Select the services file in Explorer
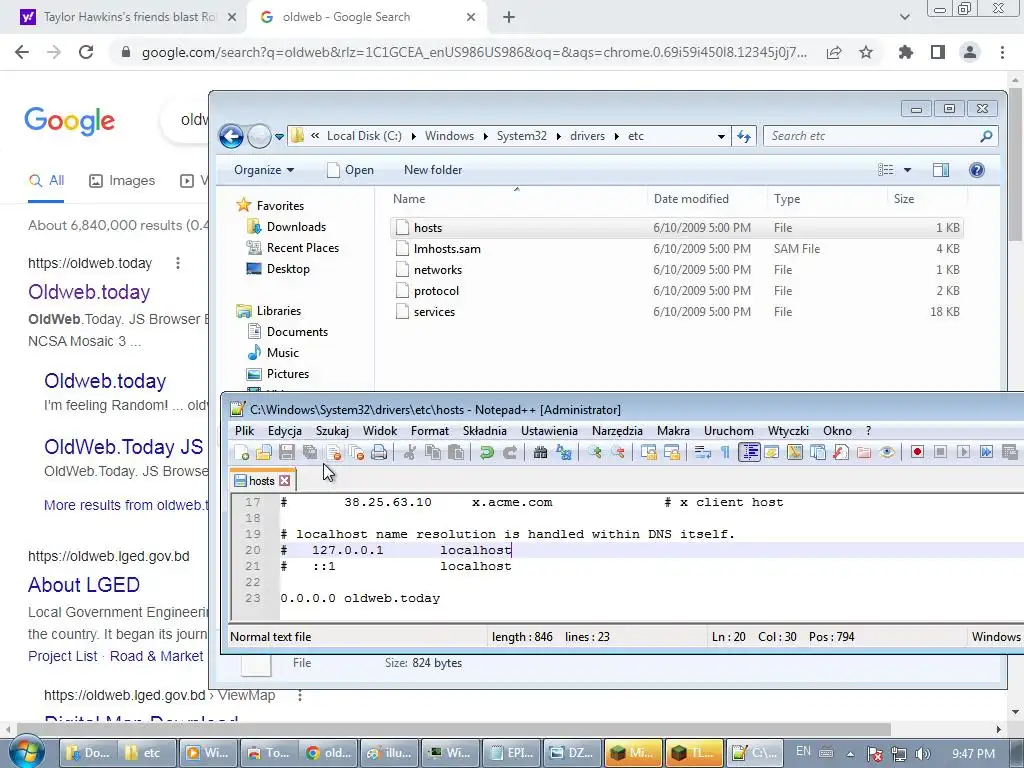Screen dimensions: 1024x768 pos(677,312)
